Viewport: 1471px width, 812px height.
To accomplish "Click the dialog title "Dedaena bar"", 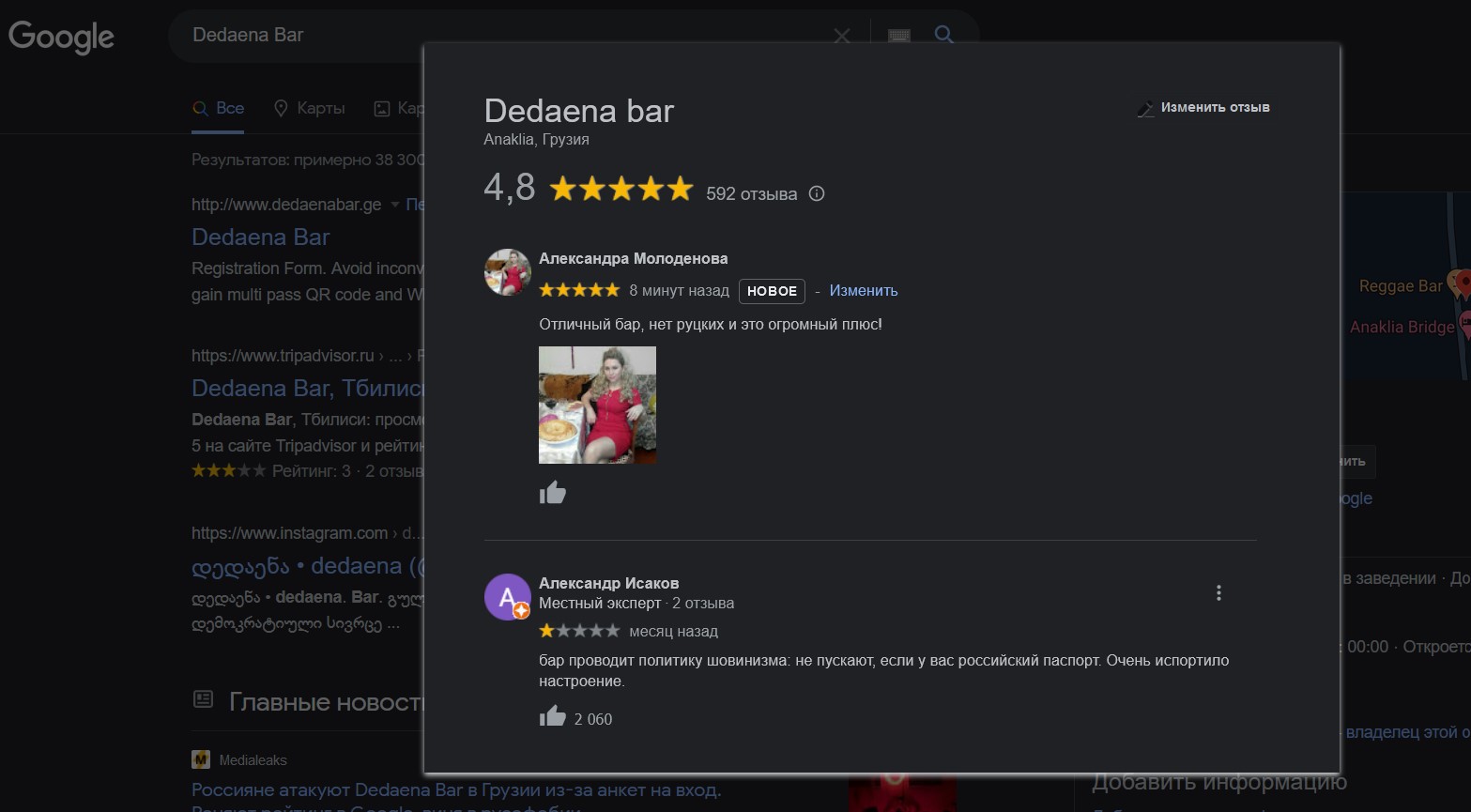I will [x=579, y=112].
